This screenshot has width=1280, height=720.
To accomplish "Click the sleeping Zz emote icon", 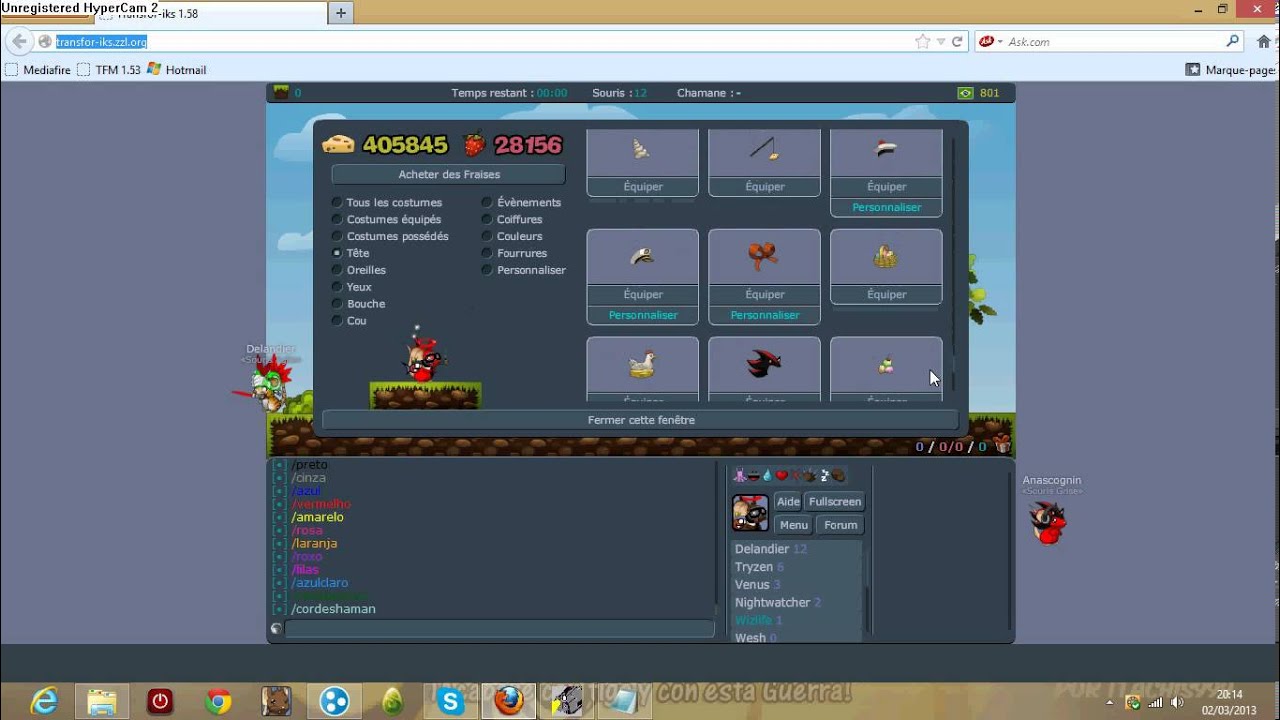I will 825,475.
